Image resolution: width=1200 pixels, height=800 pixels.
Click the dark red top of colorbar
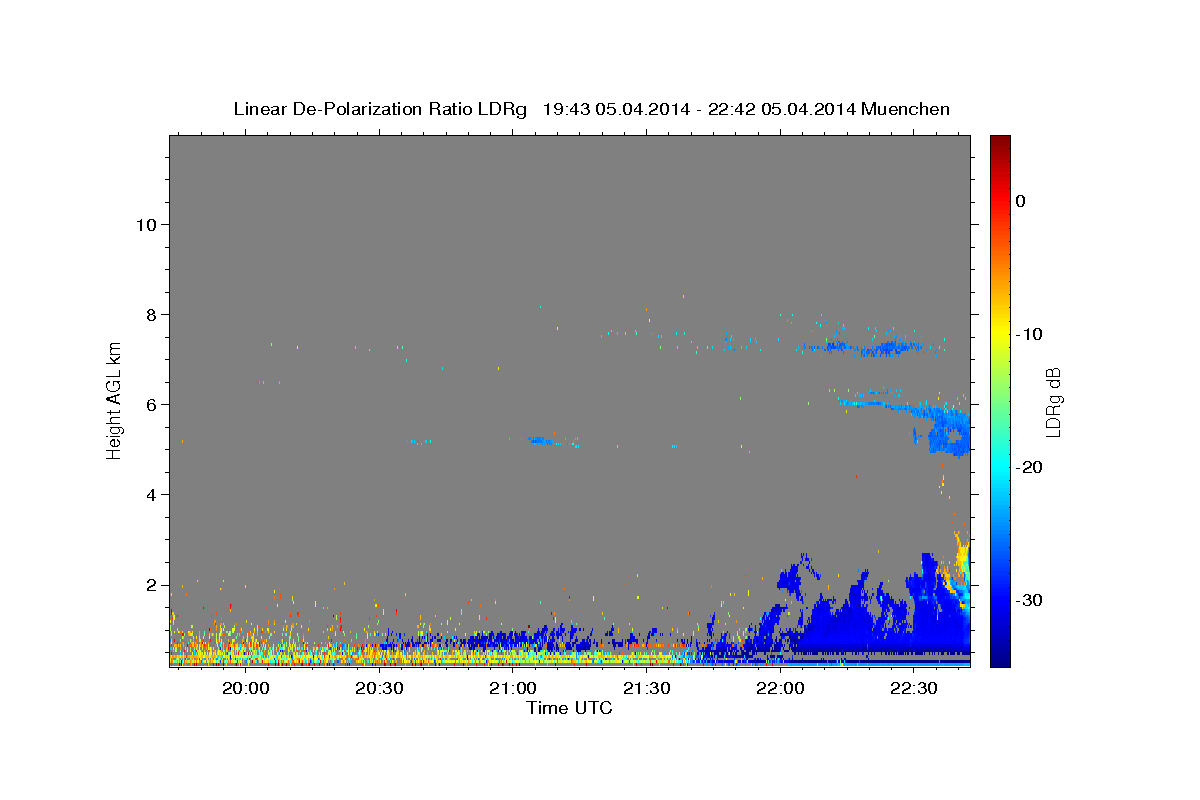tap(1000, 141)
